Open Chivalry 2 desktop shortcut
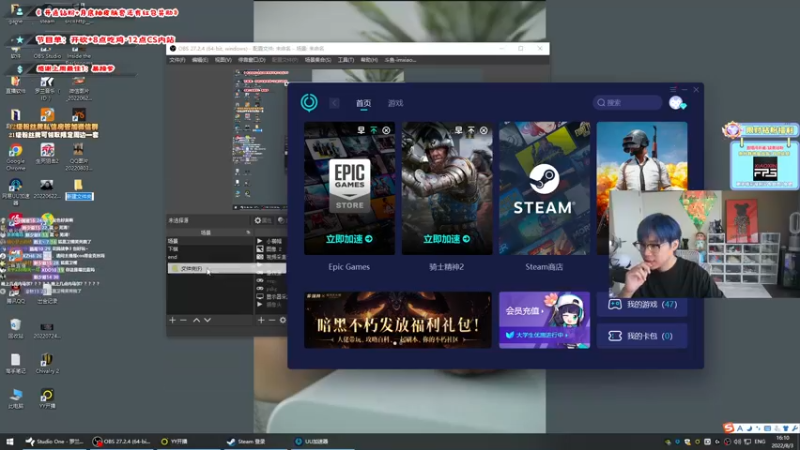 (47, 363)
